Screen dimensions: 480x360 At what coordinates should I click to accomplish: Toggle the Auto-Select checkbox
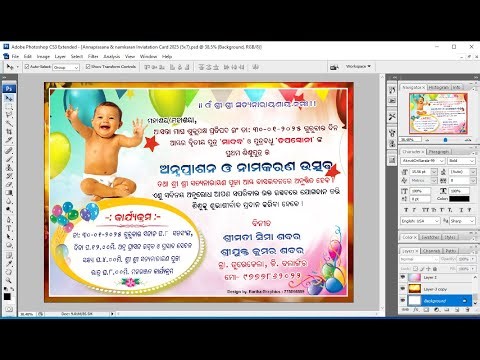(x=27, y=67)
